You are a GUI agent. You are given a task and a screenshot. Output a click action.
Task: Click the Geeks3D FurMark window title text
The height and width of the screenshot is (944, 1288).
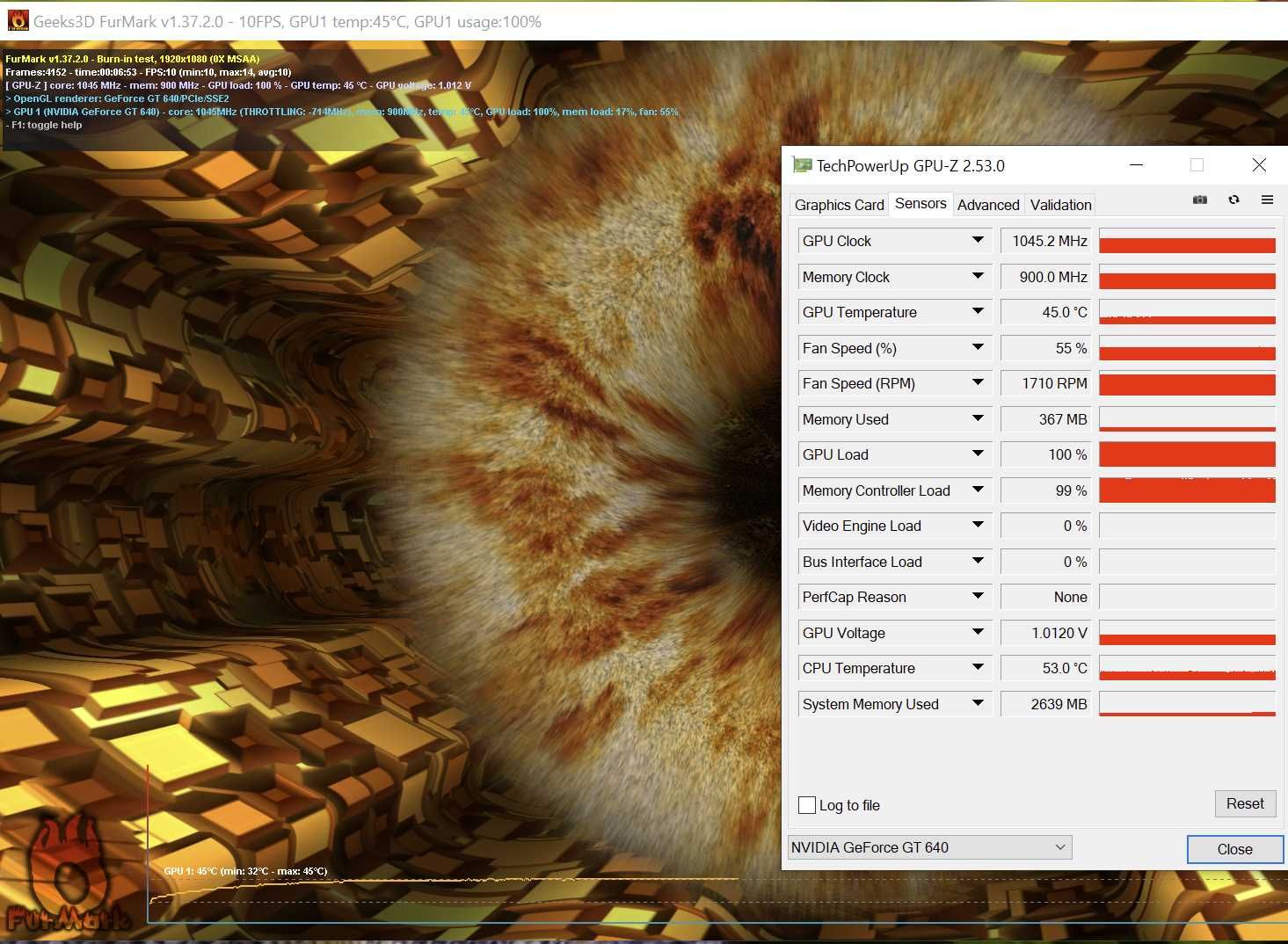coord(287,21)
